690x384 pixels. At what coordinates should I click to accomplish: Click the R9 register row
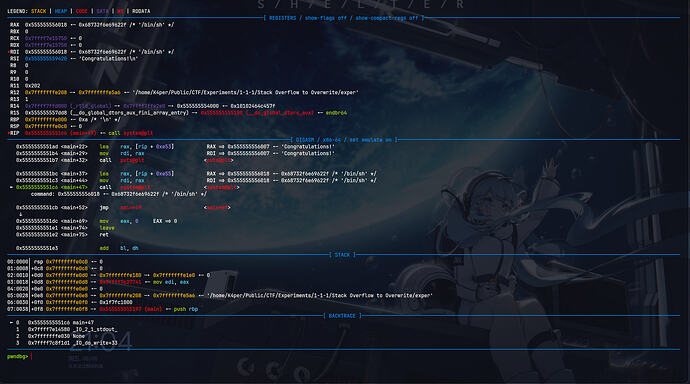pyautogui.click(x=19, y=72)
